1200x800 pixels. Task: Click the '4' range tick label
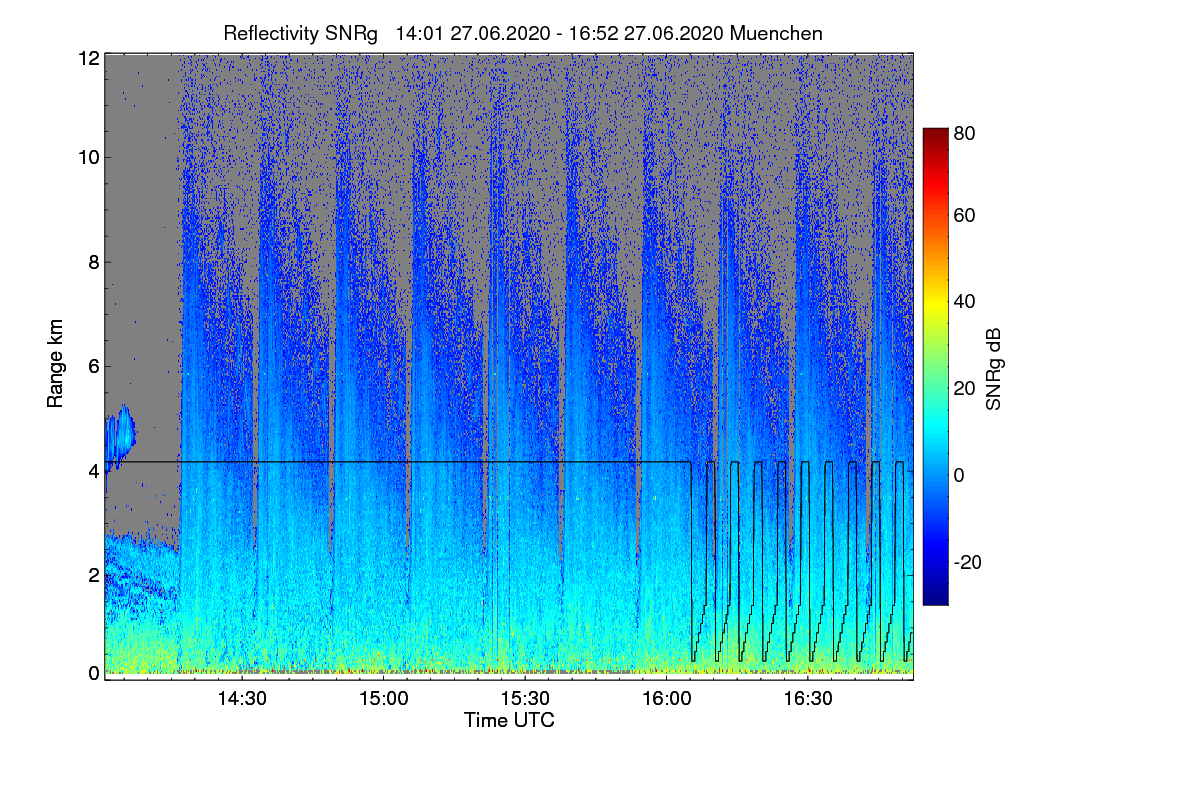[93, 470]
